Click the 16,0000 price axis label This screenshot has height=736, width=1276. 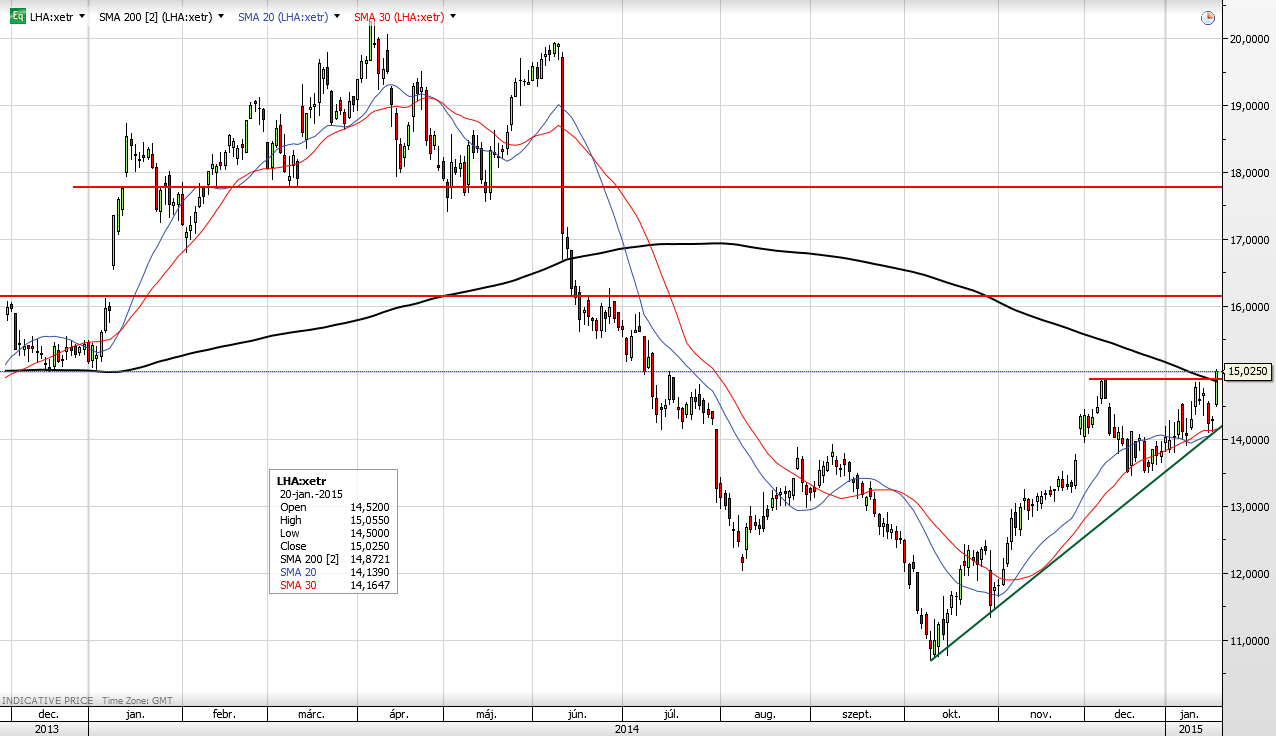pos(1251,307)
